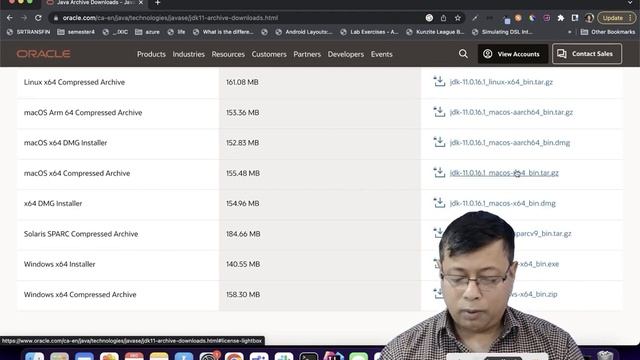Open the 'What is the differe...' bookmark
Screen dimensions: 640x360
pyautogui.click(x=223, y=32)
